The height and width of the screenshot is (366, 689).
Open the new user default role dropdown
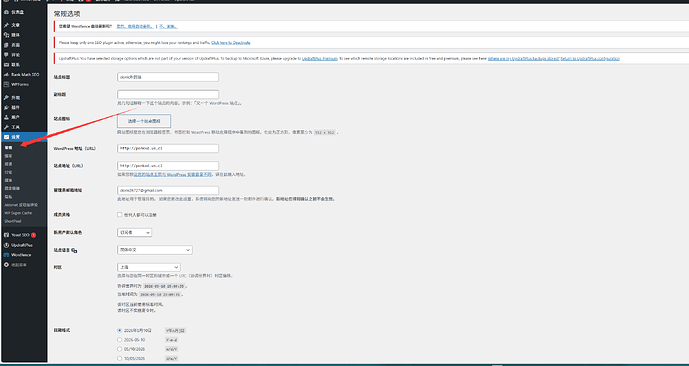pyautogui.click(x=134, y=232)
